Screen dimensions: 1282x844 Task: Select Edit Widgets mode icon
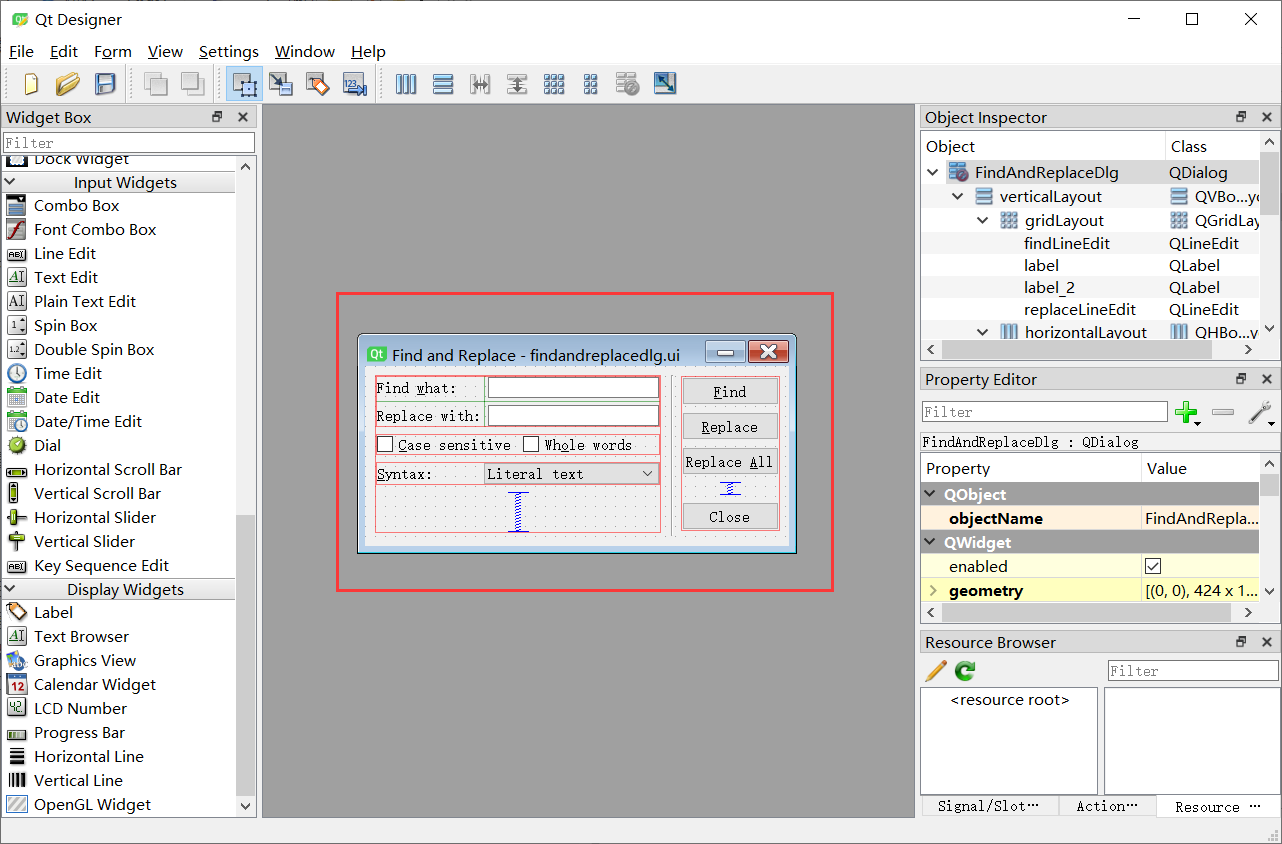click(244, 84)
